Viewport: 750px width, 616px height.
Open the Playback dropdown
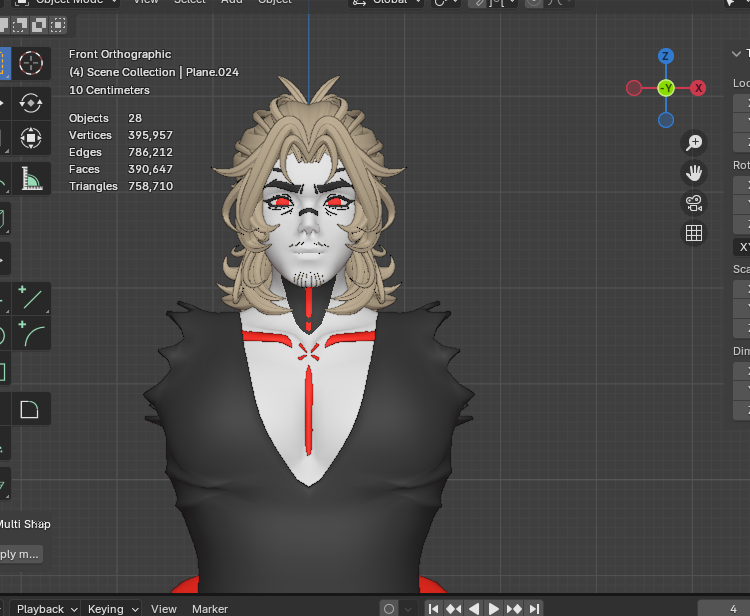click(45, 609)
